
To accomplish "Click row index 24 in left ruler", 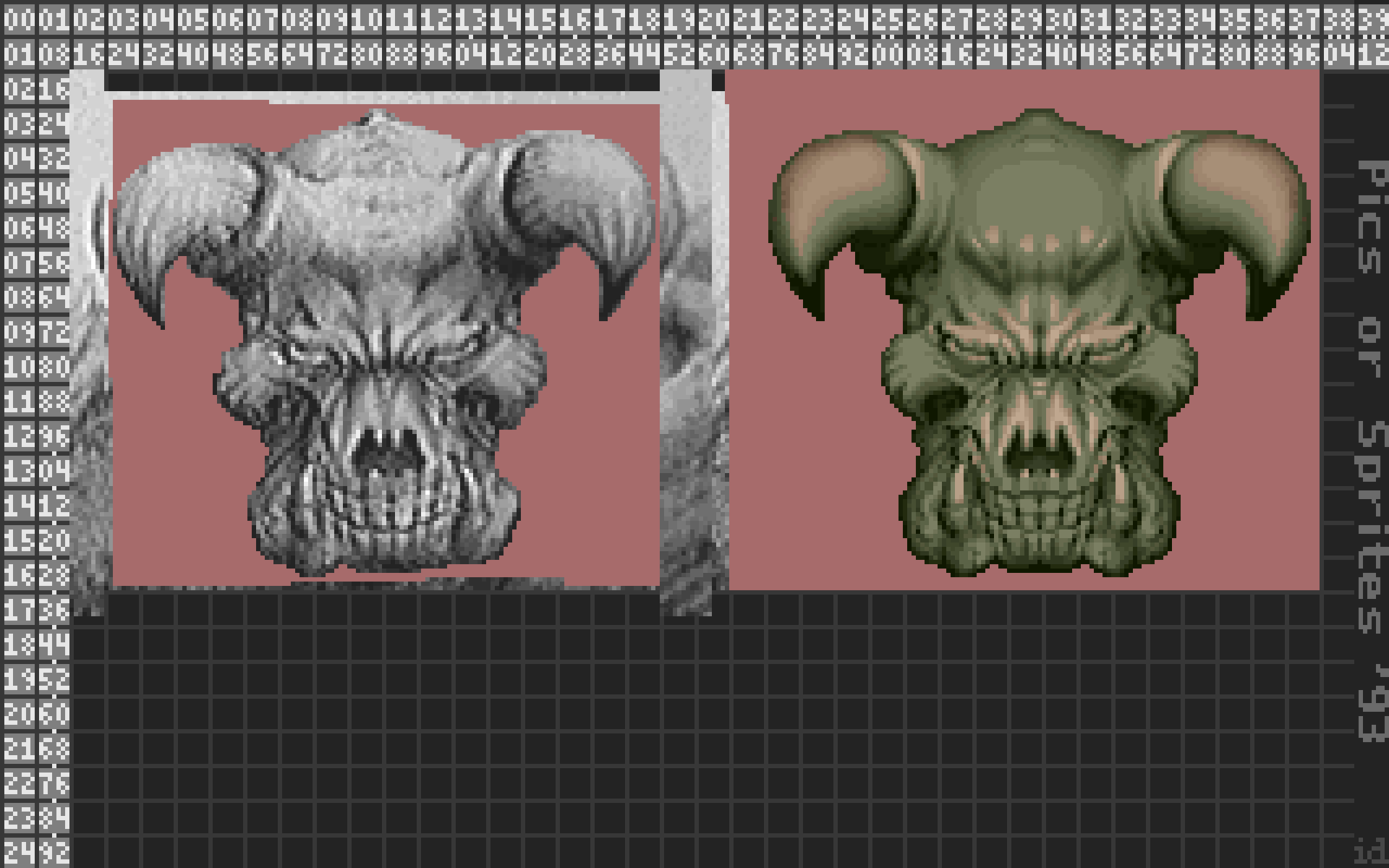I will point(19,854).
